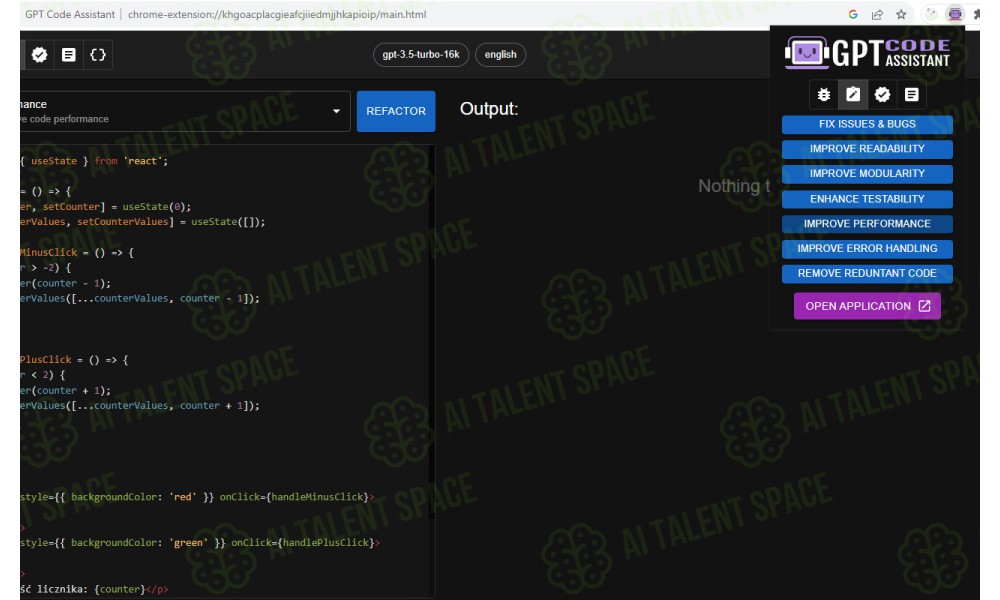Click the chrome-extension URL in address bar
Screen dimensions: 1000x600
coord(277,14)
